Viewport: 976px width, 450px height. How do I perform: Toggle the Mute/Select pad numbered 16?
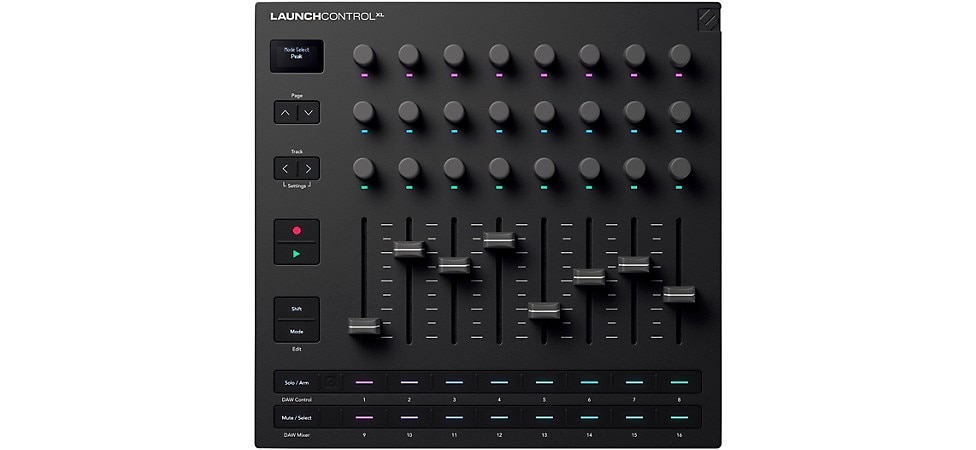tap(679, 417)
